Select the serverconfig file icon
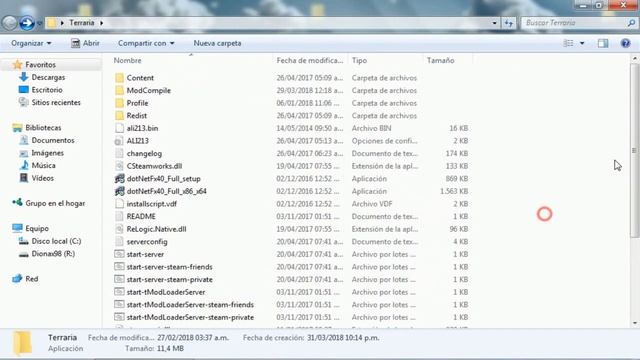640x360 pixels. (x=119, y=242)
